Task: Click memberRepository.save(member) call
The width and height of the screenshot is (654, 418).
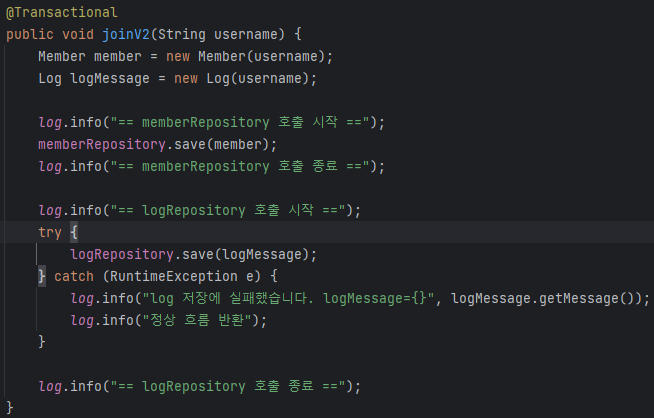Action: [x=153, y=144]
